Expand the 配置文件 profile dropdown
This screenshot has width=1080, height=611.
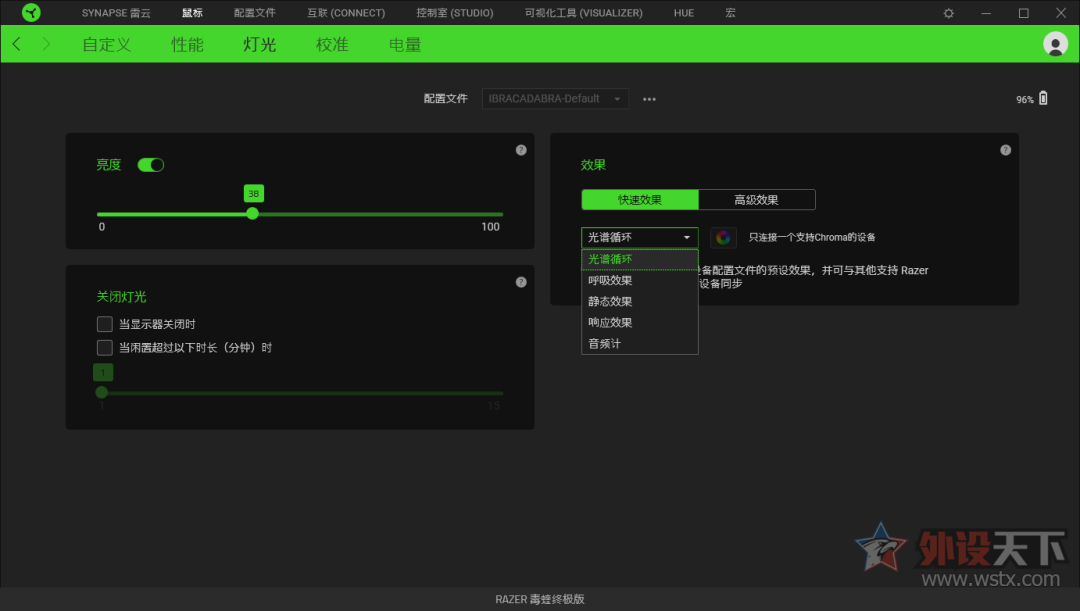[555, 99]
